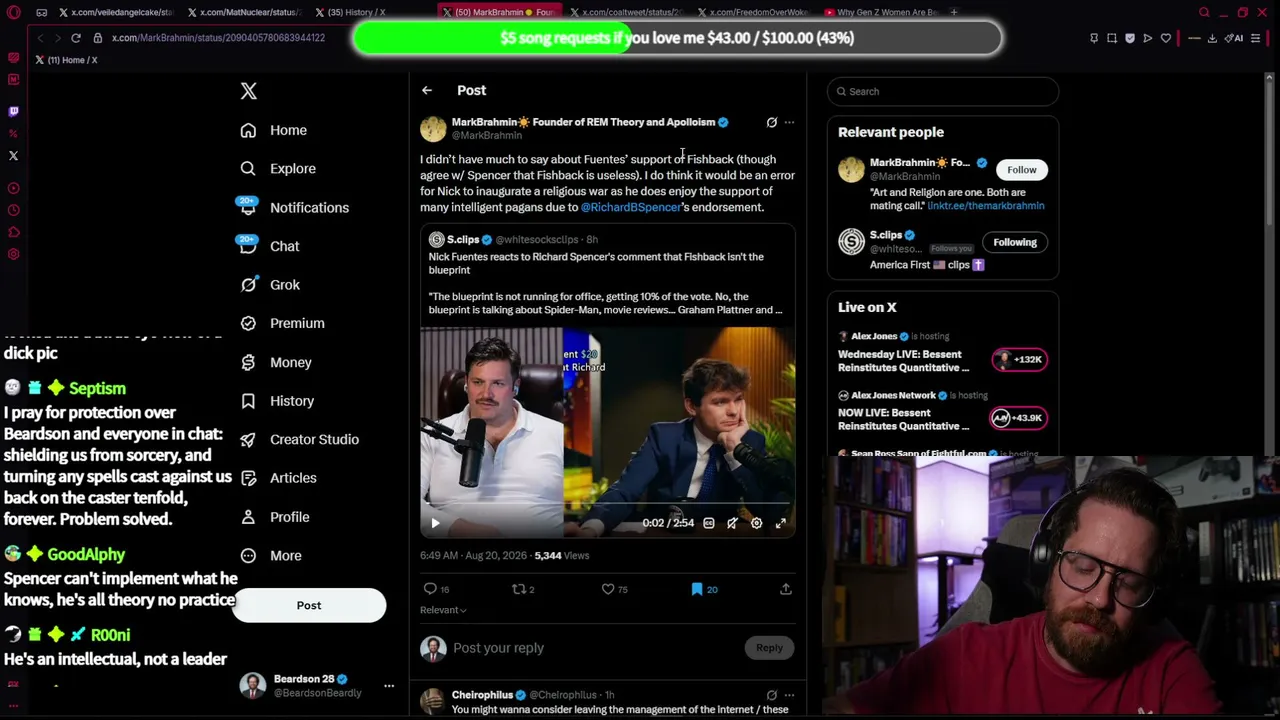The height and width of the screenshot is (720, 1280).
Task: Click the X logo above Home
Action: [x=249, y=91]
